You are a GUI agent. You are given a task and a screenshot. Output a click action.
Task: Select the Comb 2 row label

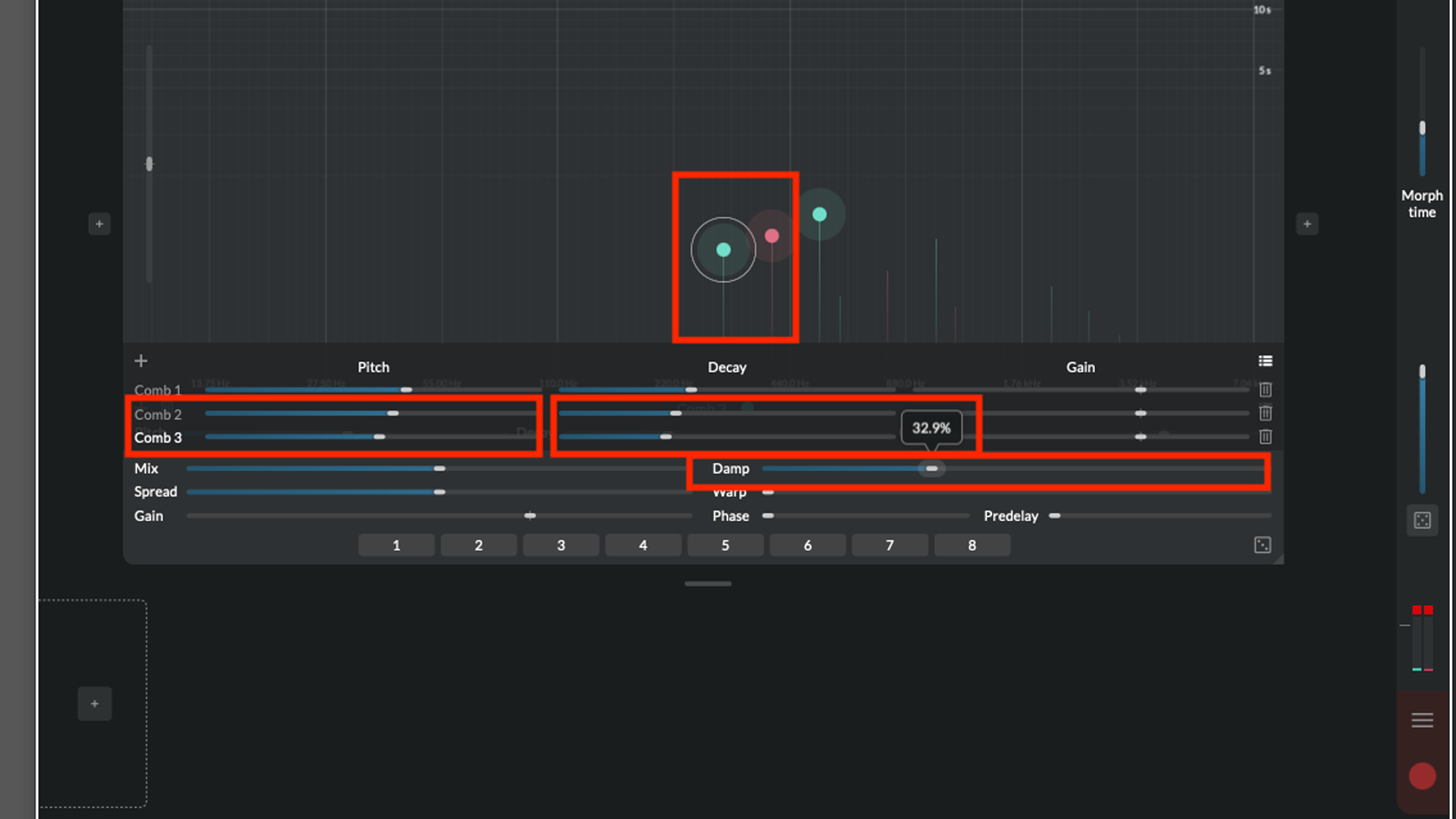coord(158,415)
